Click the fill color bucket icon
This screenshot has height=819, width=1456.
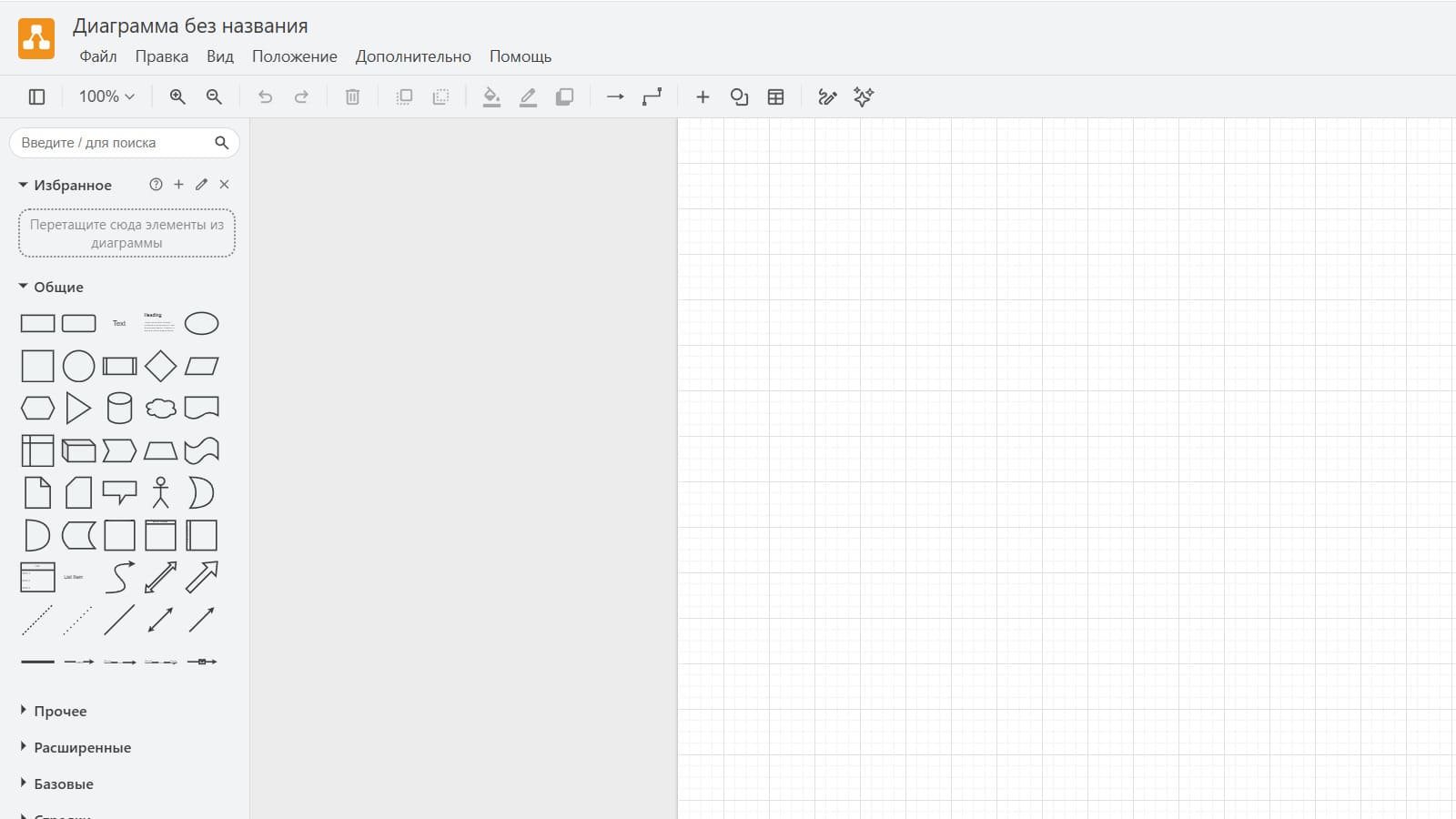click(x=491, y=96)
